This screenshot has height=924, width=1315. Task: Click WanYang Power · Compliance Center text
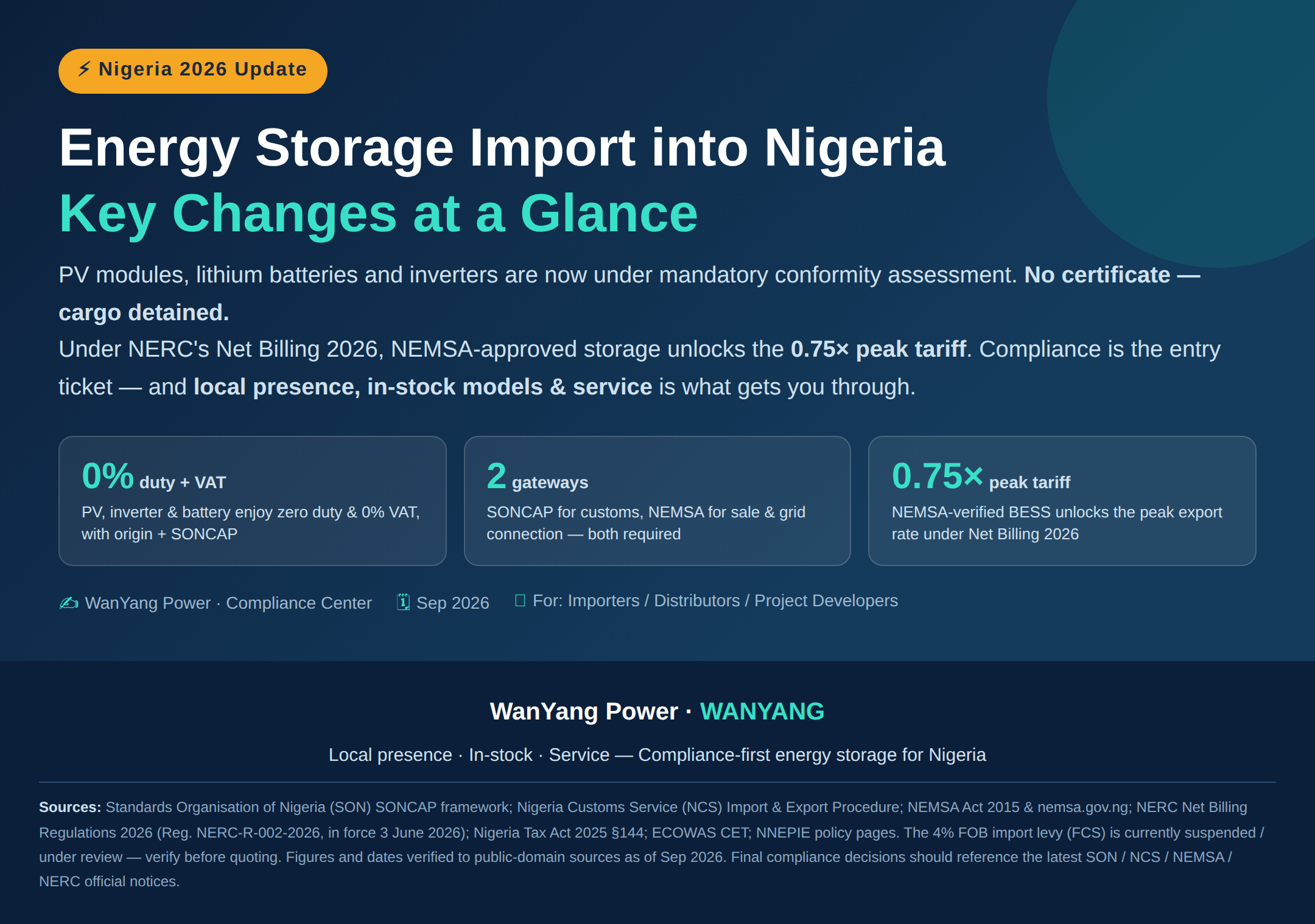(228, 603)
